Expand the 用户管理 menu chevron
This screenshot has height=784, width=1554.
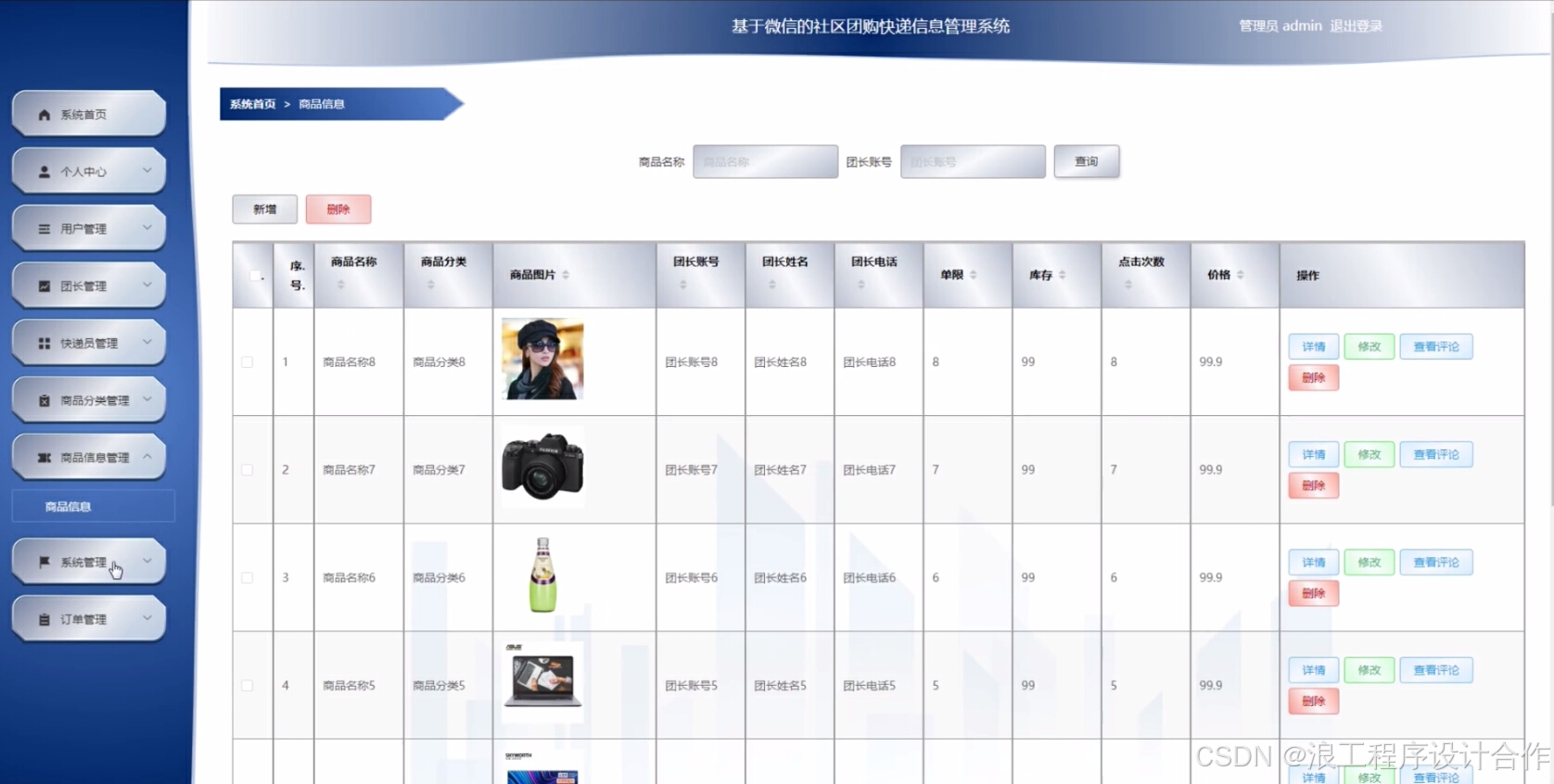click(x=146, y=228)
